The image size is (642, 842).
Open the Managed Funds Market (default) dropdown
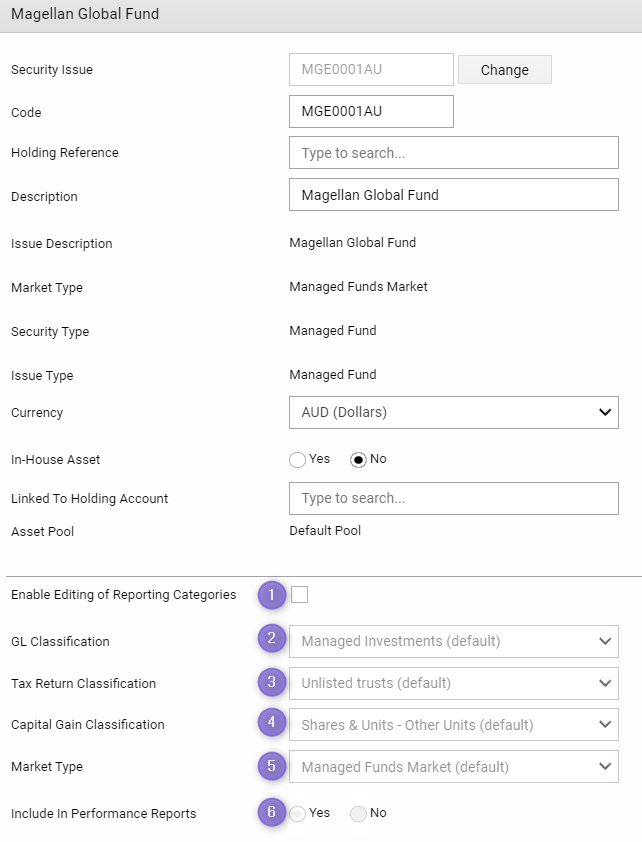[454, 767]
